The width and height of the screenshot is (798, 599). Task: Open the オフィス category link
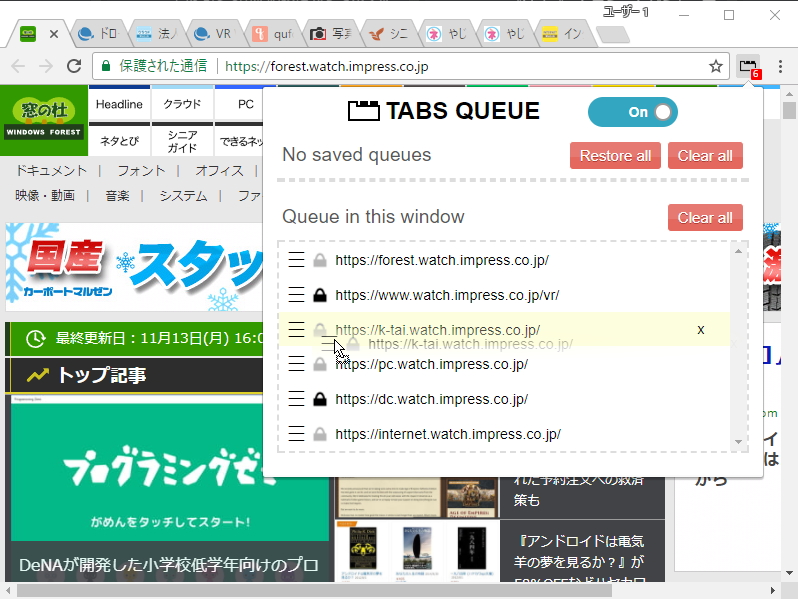[x=219, y=170]
